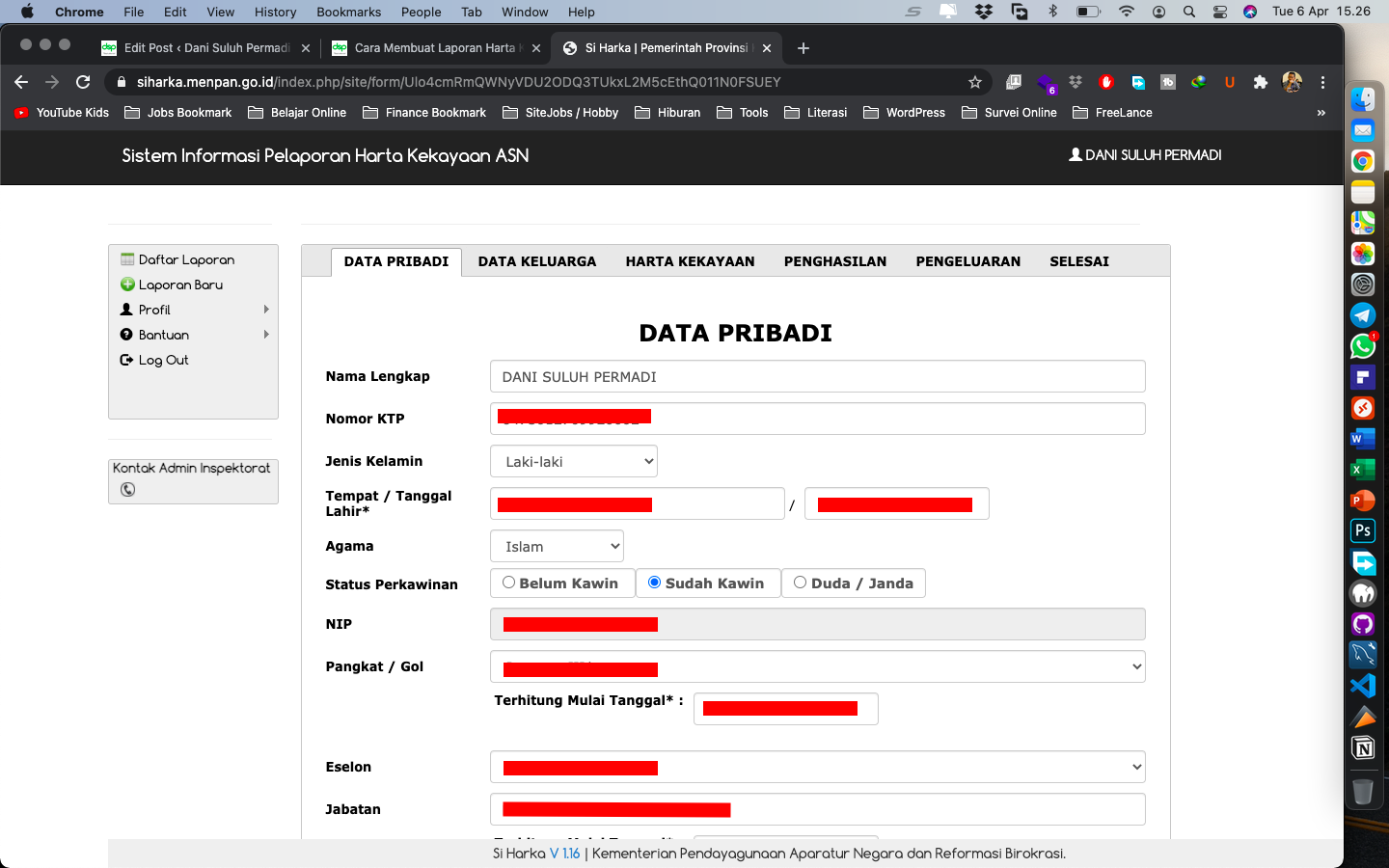Viewport: 1389px width, 868px height.
Task: Click Laporan Baru in the sidebar
Action: (180, 285)
